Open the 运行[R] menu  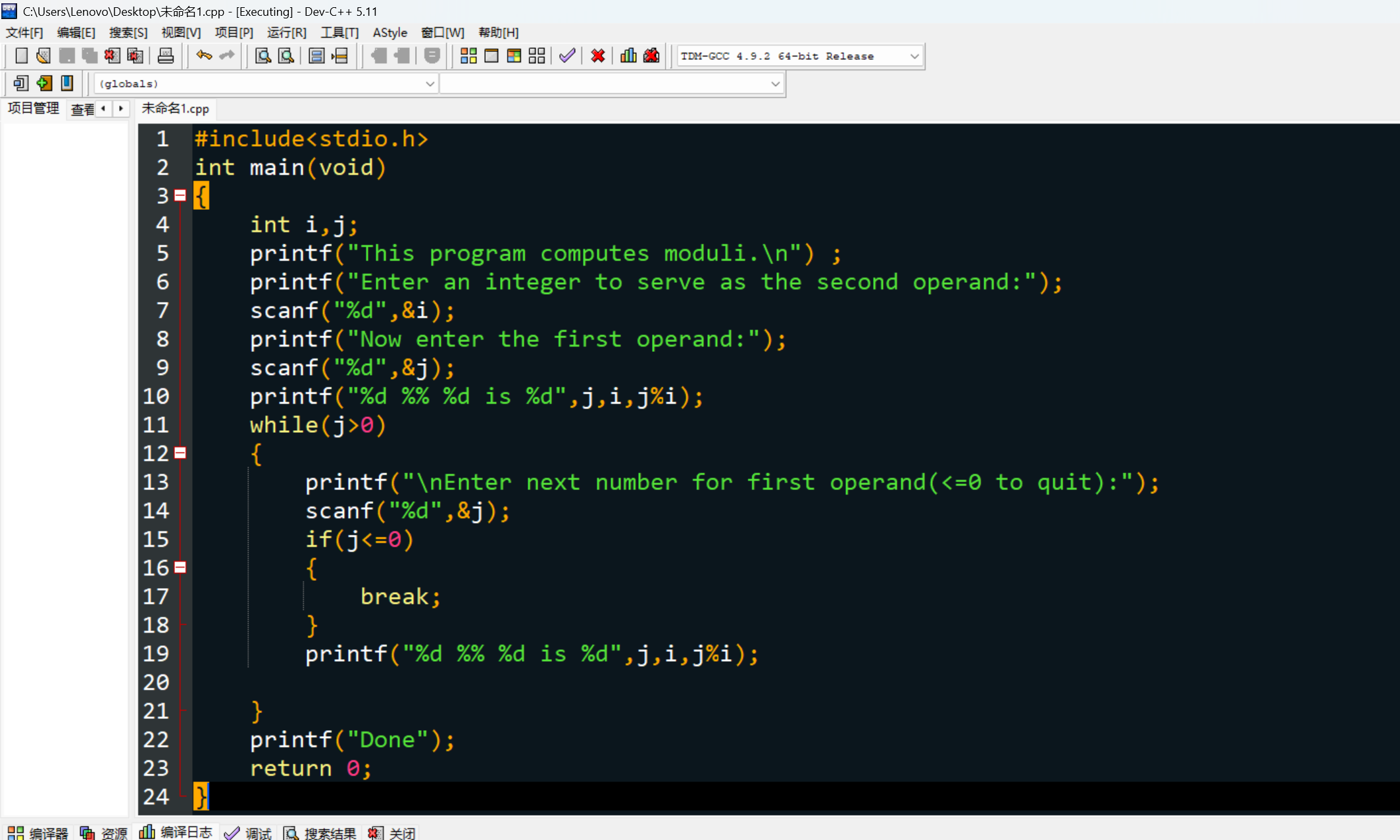286,33
